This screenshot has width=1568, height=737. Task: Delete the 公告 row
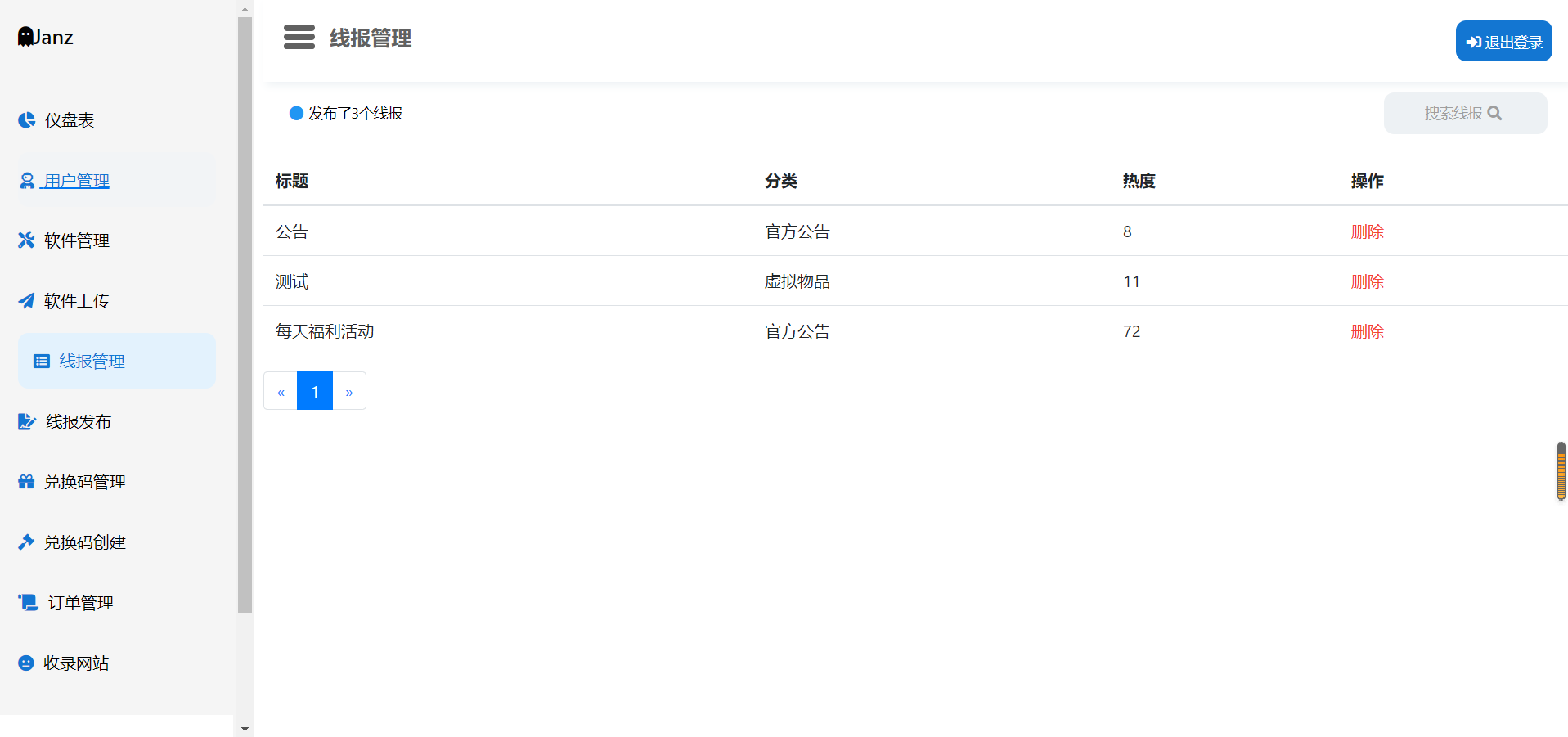[1367, 232]
